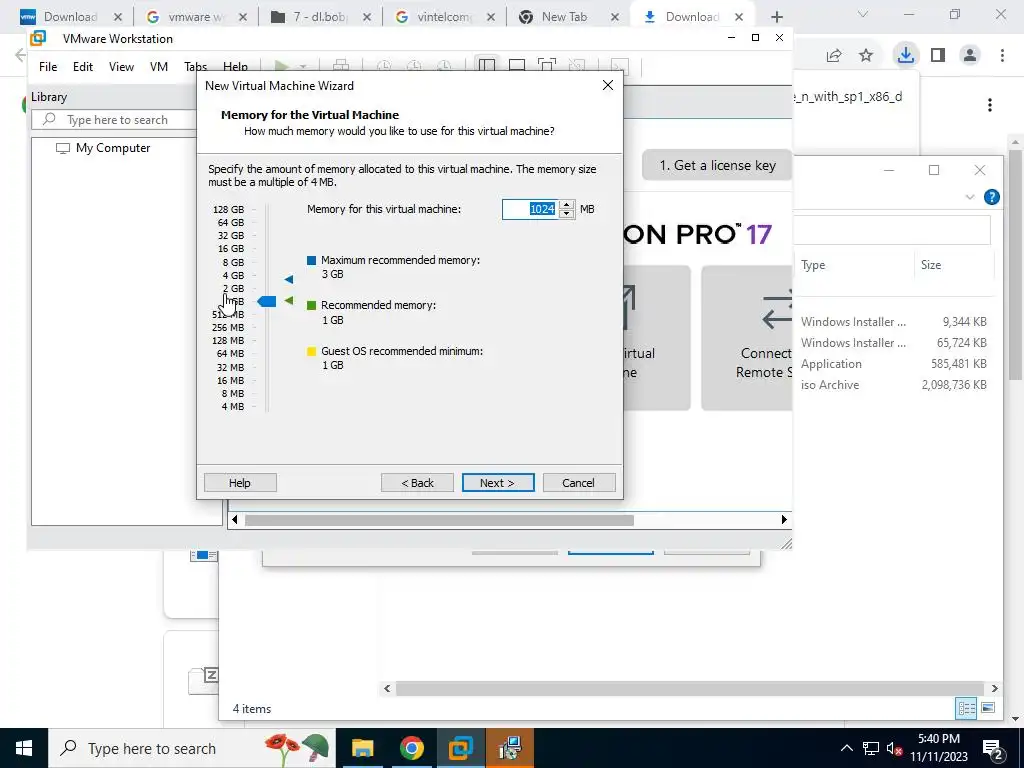
Task: Bookmark this page with the star icon
Action: (x=866, y=56)
